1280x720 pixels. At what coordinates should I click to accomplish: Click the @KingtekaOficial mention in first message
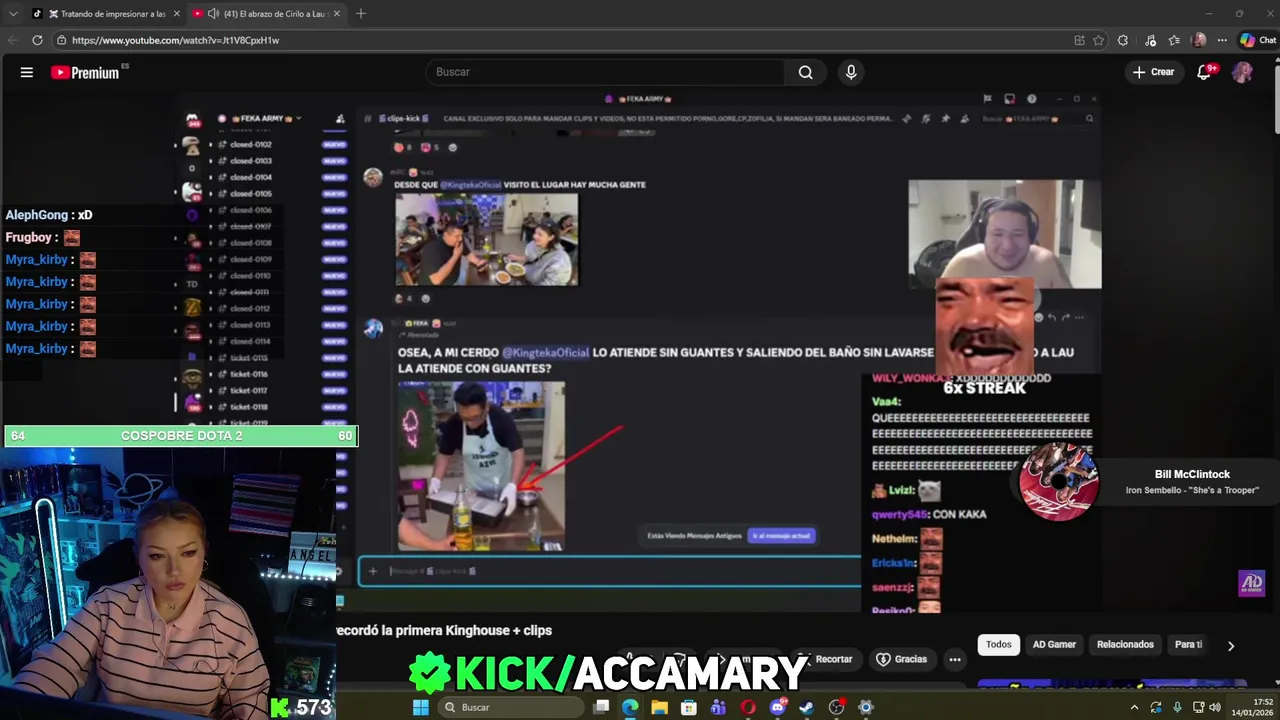(470, 185)
